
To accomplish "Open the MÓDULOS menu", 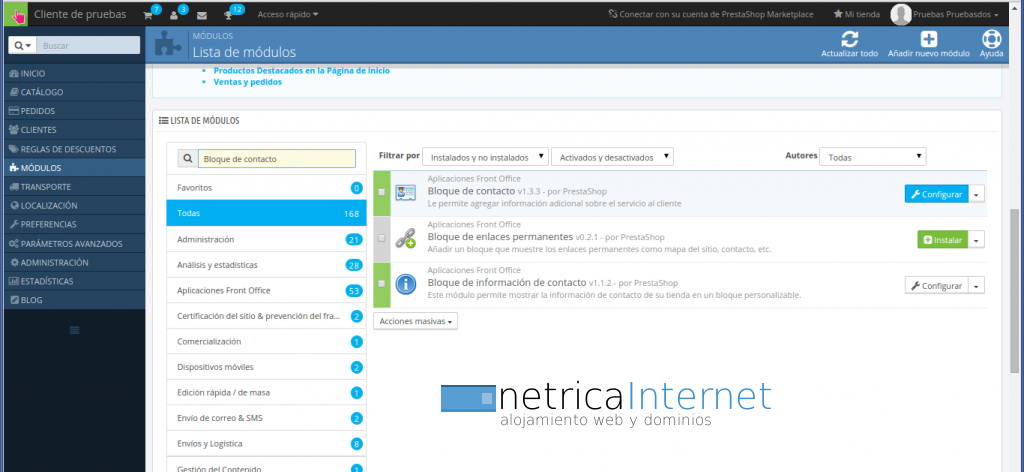I will point(74,168).
